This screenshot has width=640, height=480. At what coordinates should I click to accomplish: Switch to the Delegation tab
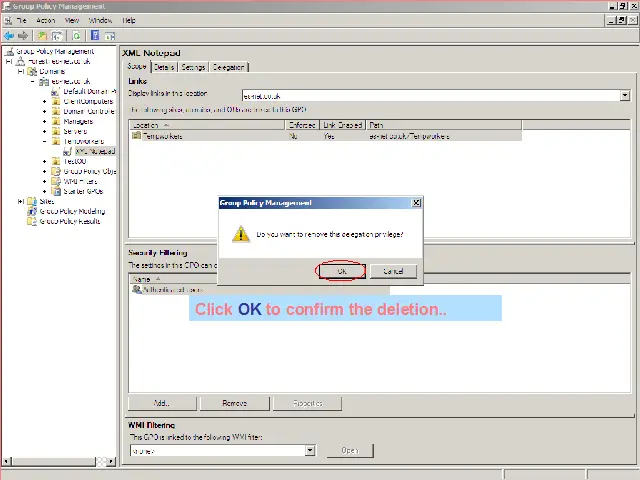tap(229, 67)
